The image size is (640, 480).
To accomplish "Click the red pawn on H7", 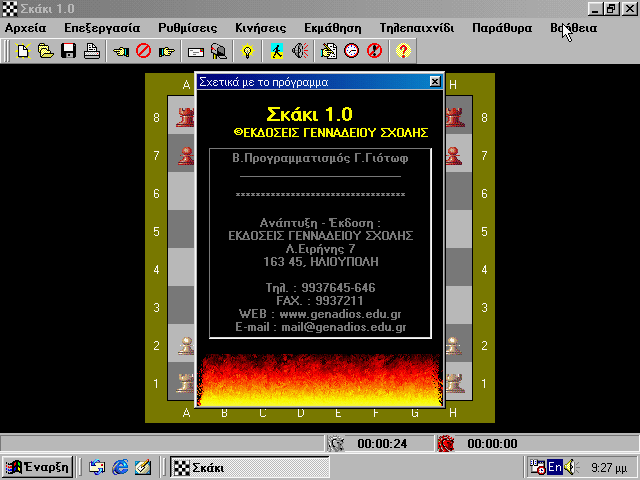I will point(454,156).
